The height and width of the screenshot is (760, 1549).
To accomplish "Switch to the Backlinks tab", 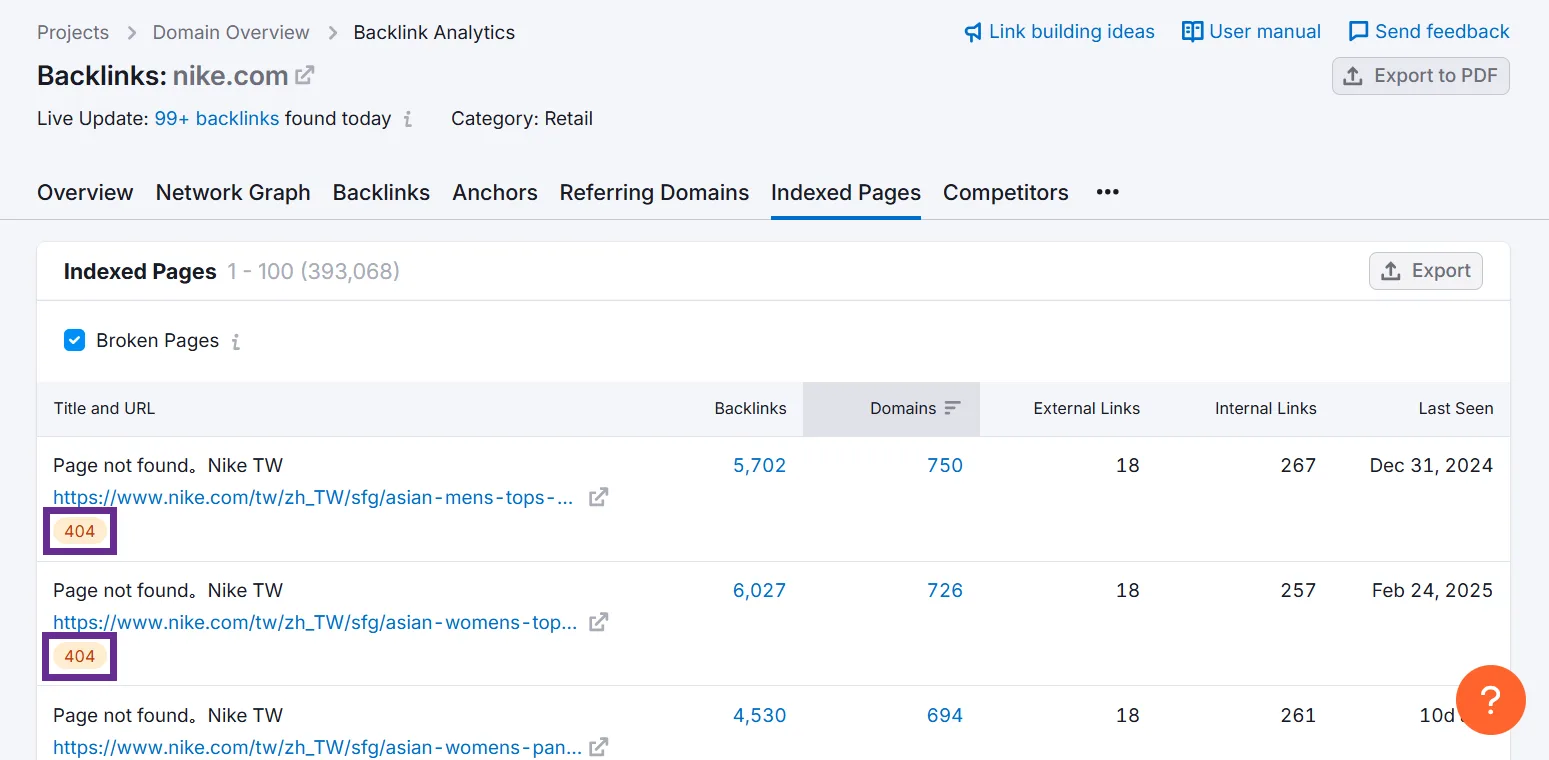I will 381,192.
